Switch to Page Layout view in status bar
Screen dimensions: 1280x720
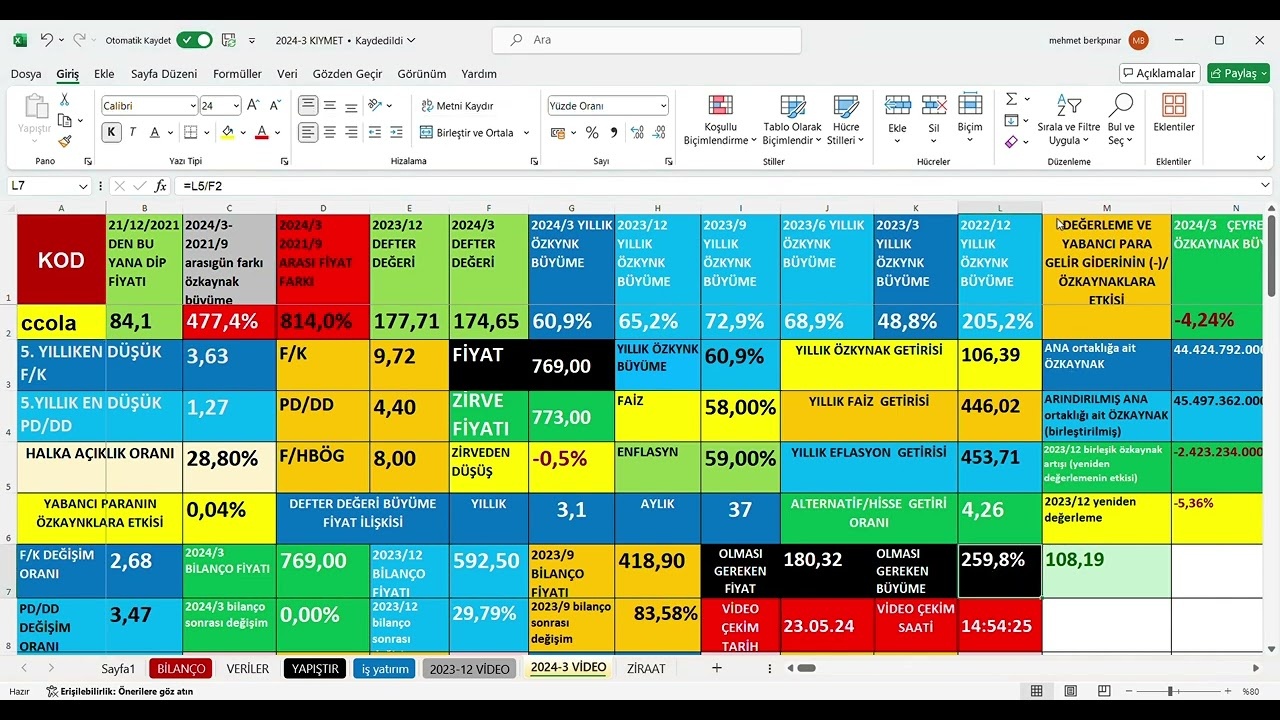point(1071,691)
